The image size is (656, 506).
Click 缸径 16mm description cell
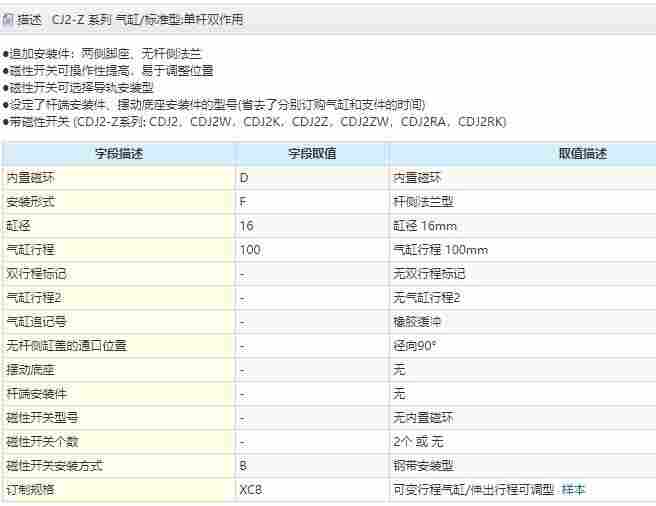(x=523, y=226)
